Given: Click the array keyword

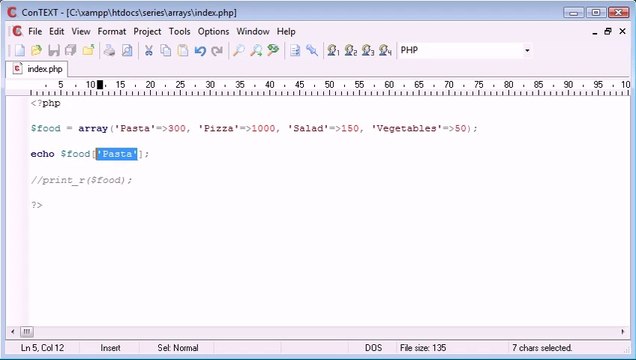Looking at the screenshot, I should pyautogui.click(x=93, y=129).
